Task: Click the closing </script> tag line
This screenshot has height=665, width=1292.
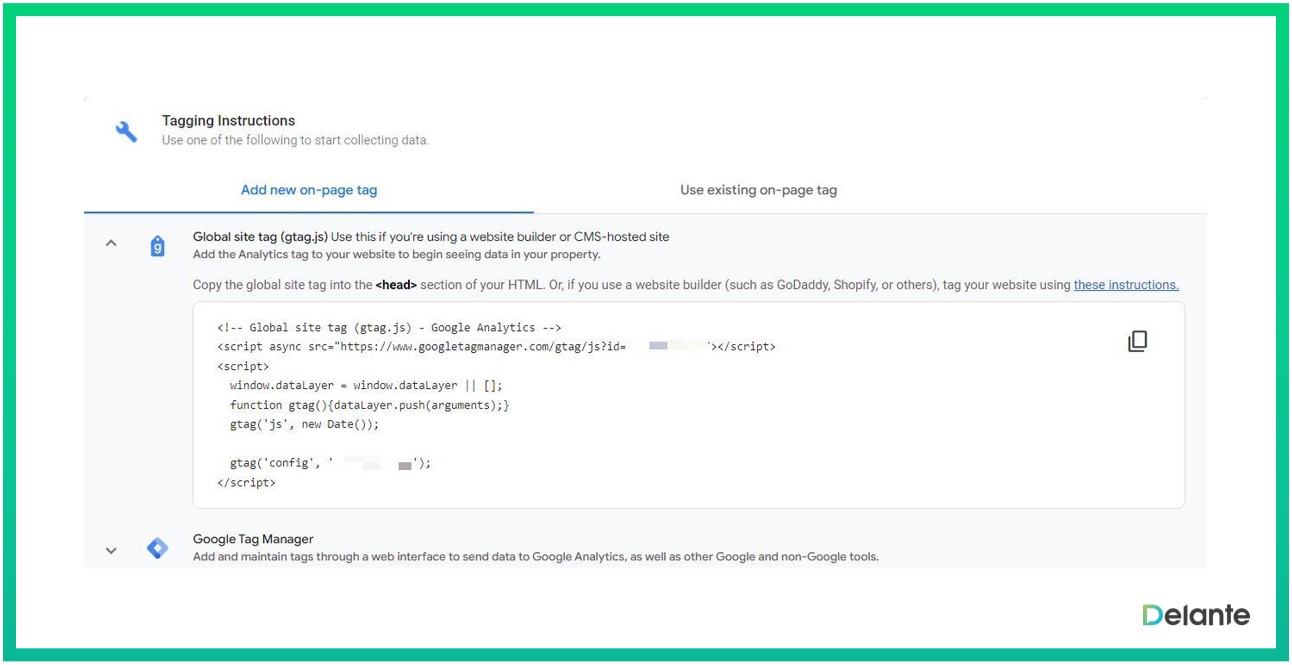Action: [x=246, y=482]
